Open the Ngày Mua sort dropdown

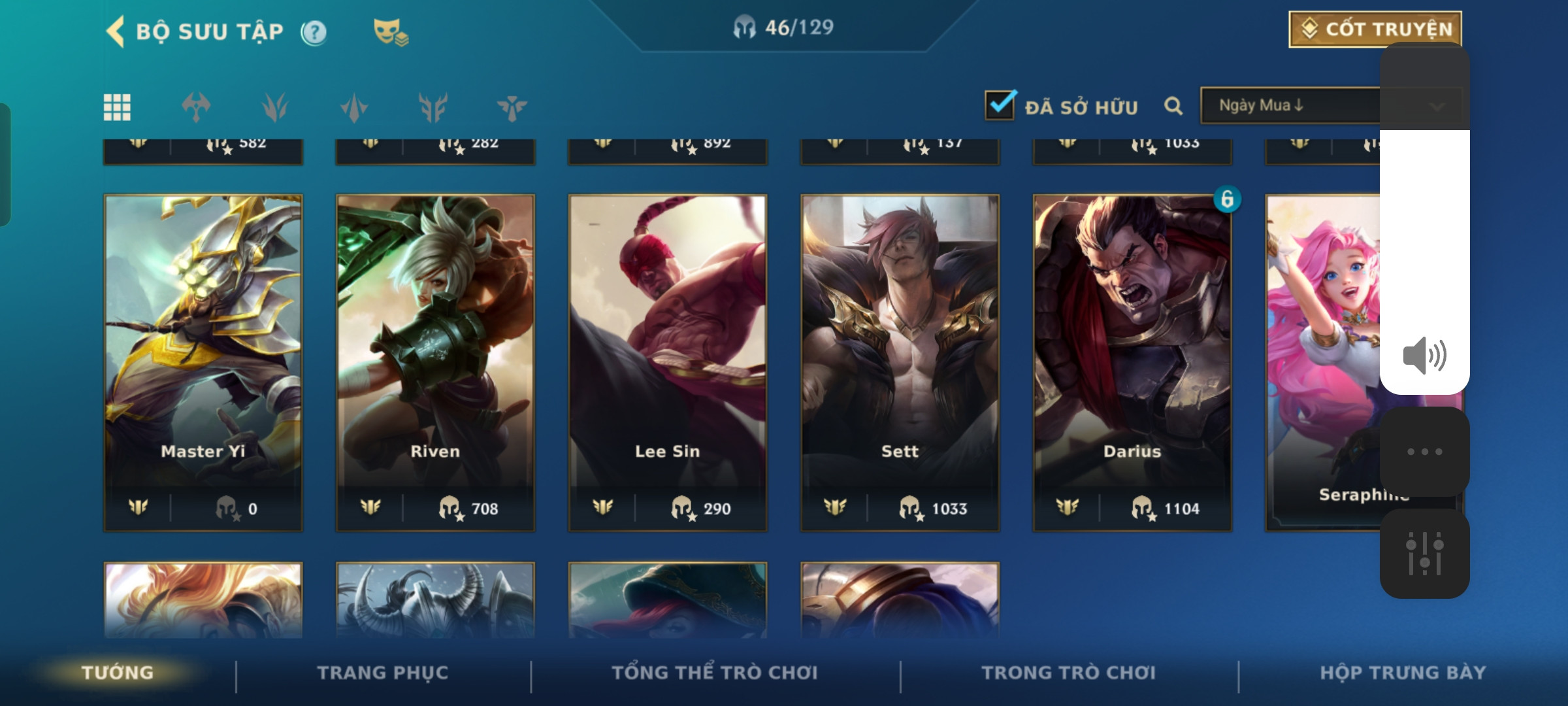coord(1331,105)
